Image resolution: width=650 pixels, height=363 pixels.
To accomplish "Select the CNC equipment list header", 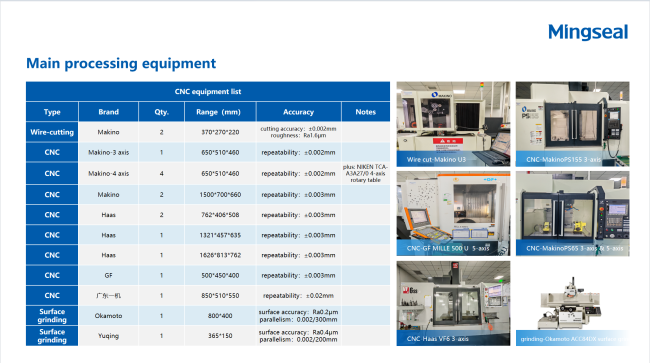I will point(208,92).
